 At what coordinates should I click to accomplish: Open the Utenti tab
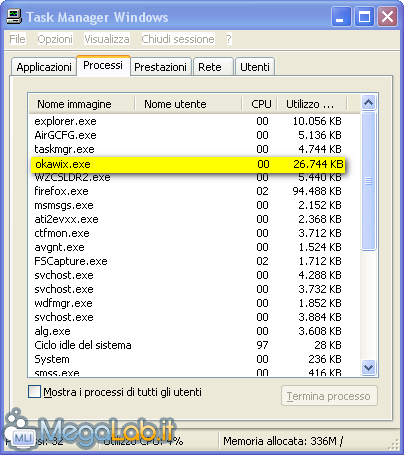255,67
